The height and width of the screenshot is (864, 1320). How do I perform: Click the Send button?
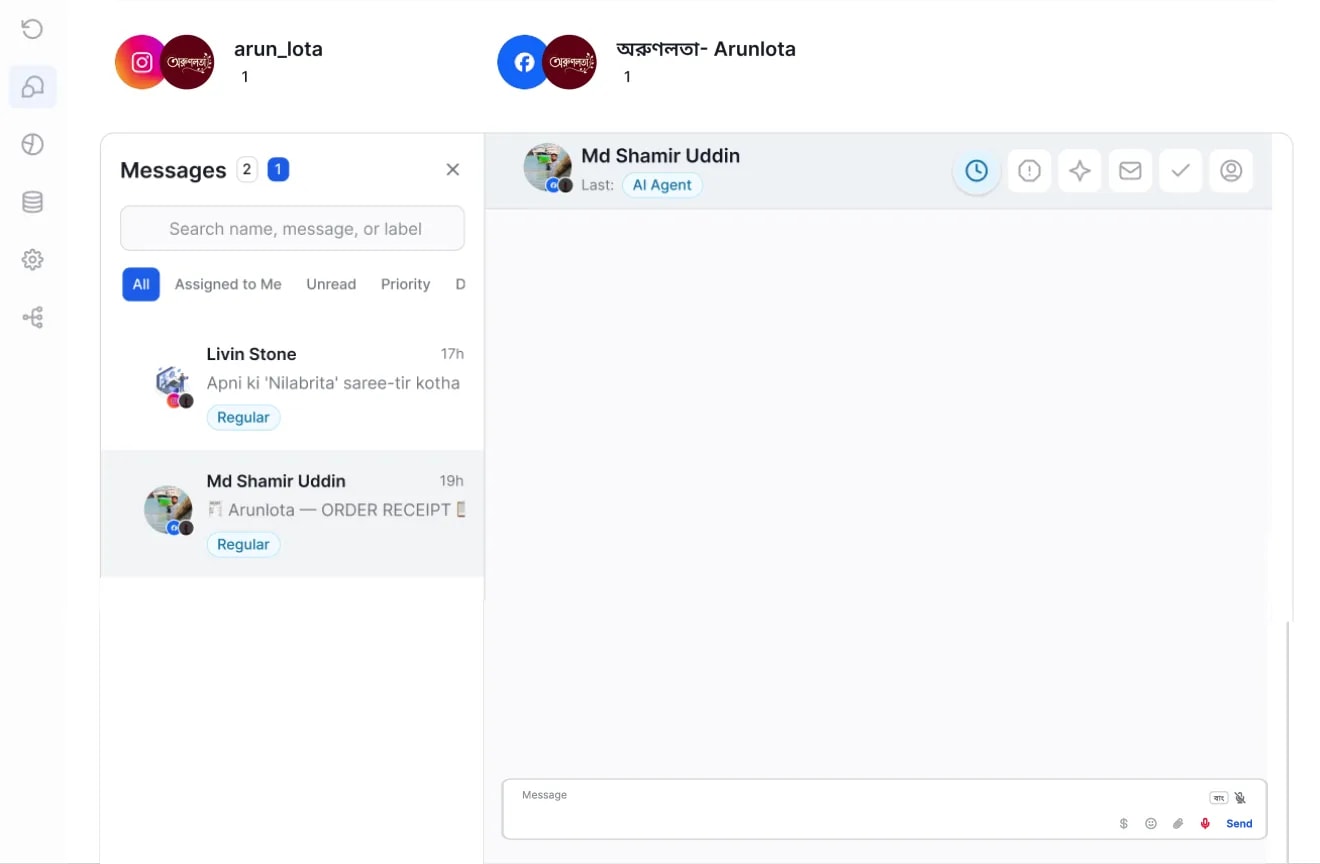click(x=1239, y=824)
